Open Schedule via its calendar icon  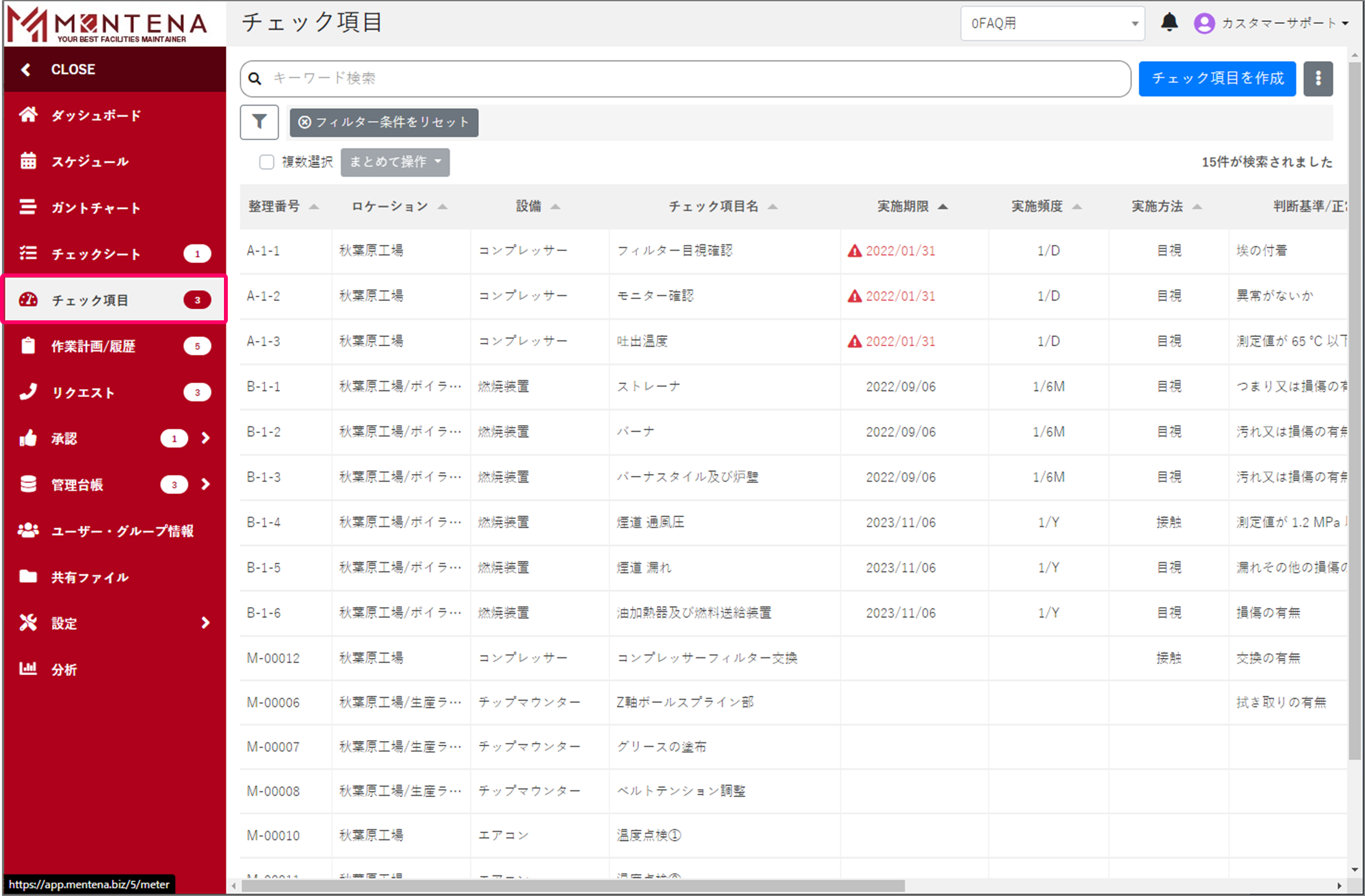(28, 161)
